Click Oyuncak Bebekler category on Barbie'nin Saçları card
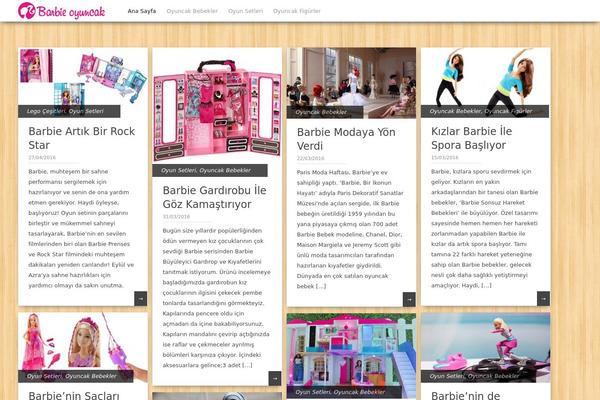Viewport: 600px width, 400px height. [91, 376]
